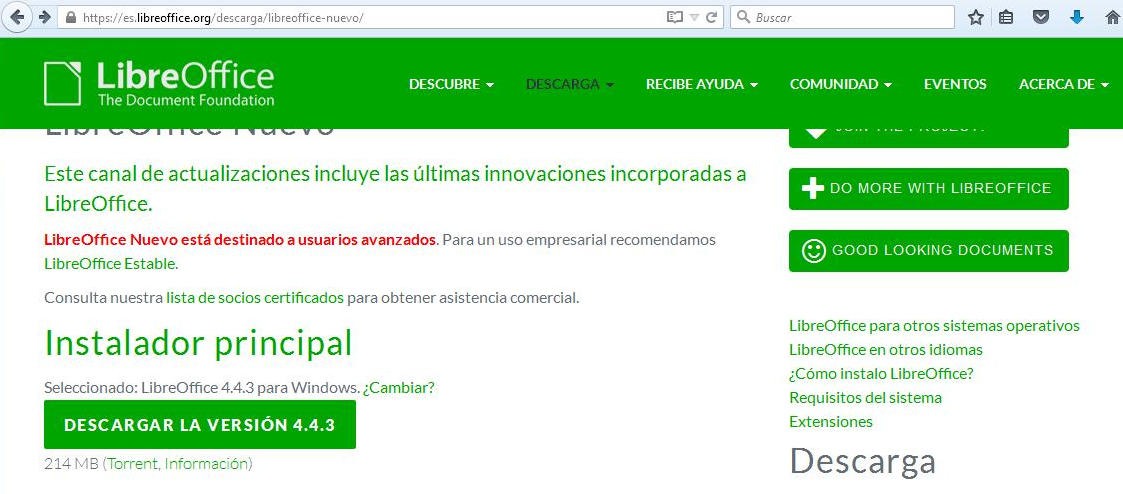Expand the COMUNIDAD menu
The height and width of the screenshot is (494, 1123).
[841, 84]
